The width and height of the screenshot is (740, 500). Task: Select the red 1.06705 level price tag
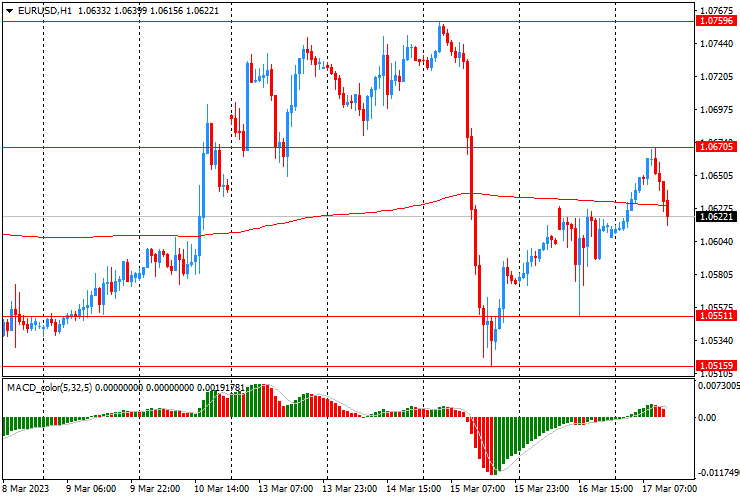click(716, 147)
